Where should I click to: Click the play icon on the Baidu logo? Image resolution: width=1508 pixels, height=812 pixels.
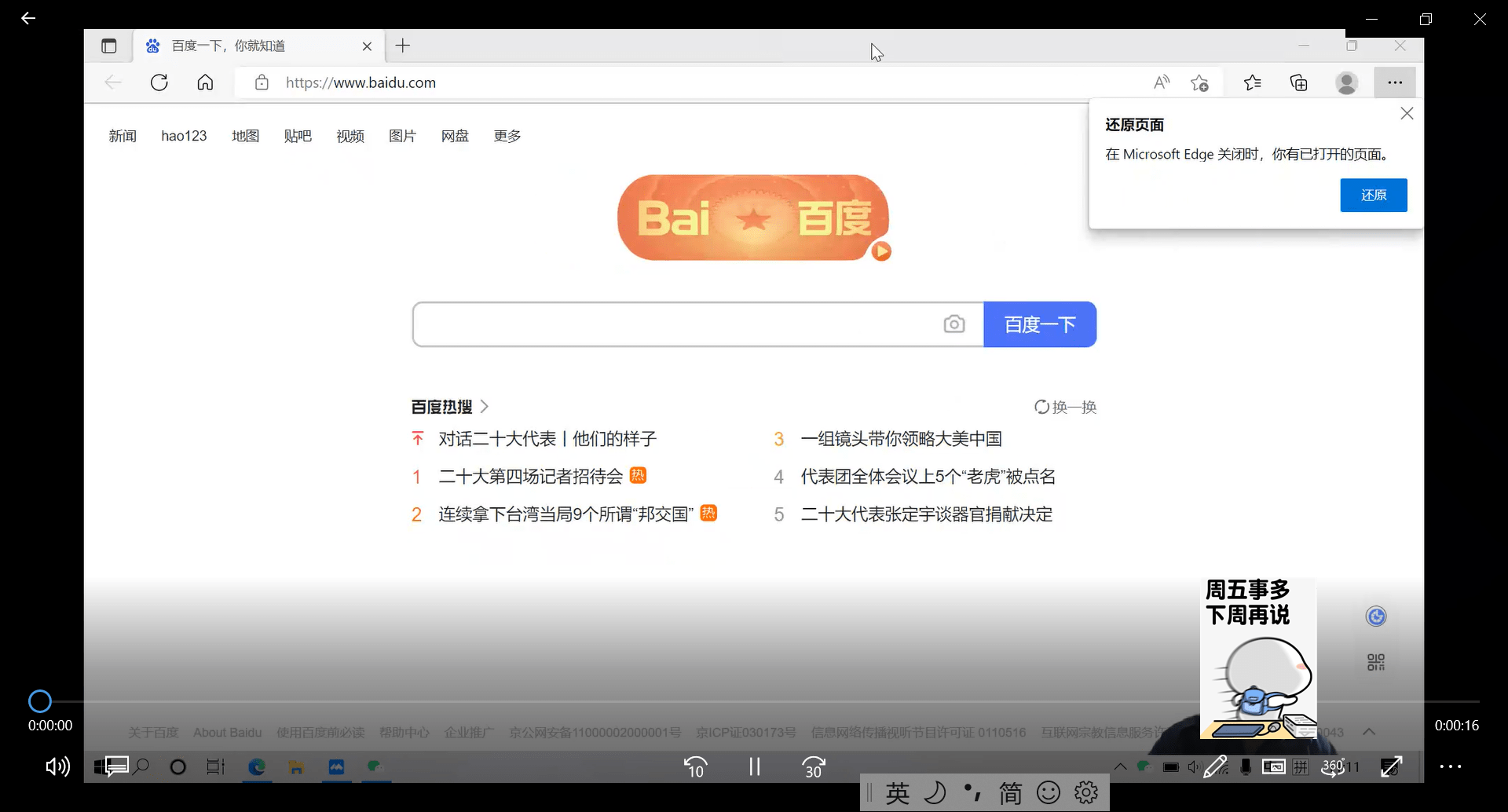point(881,251)
